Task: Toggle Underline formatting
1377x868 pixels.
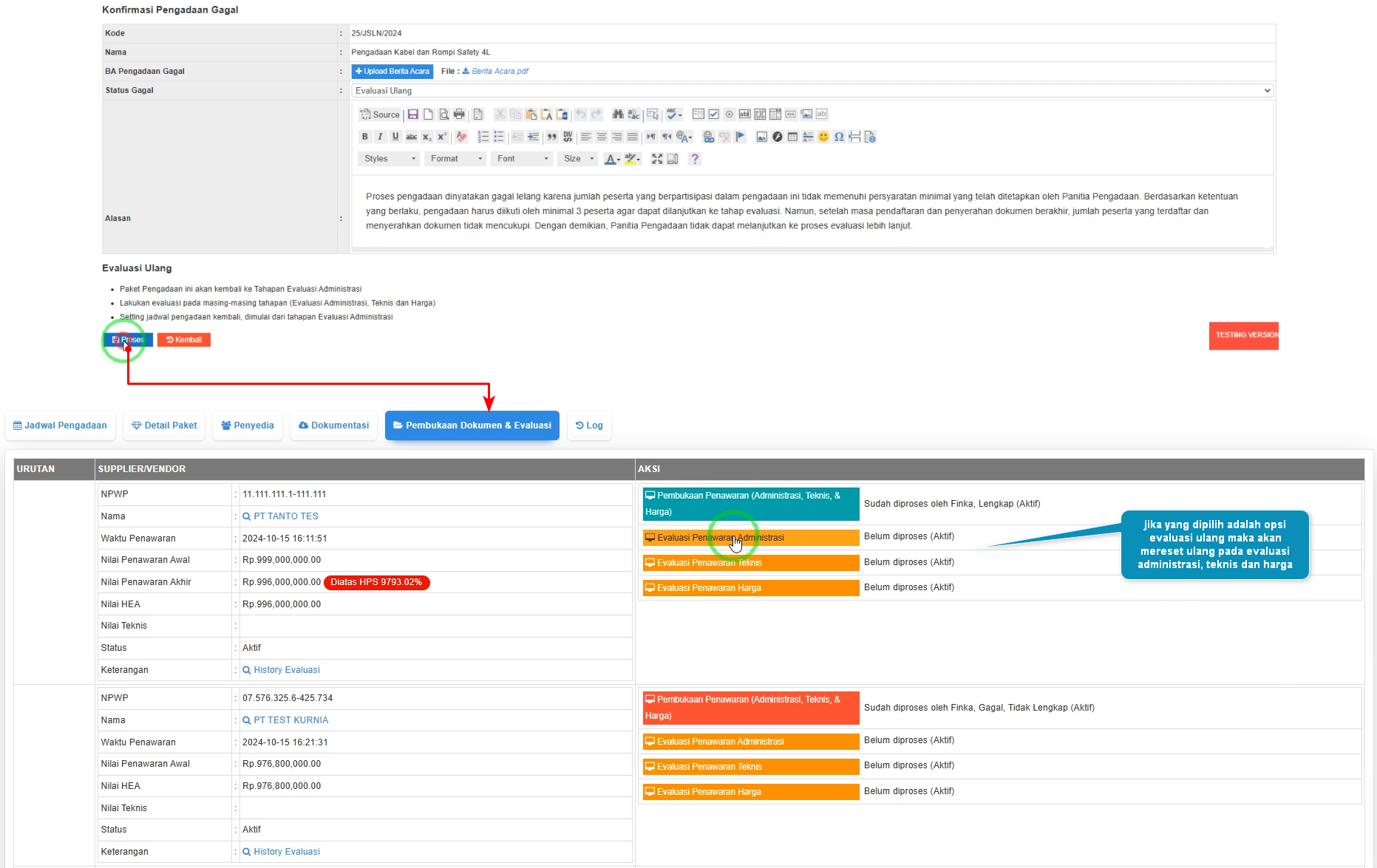Action: pos(395,137)
